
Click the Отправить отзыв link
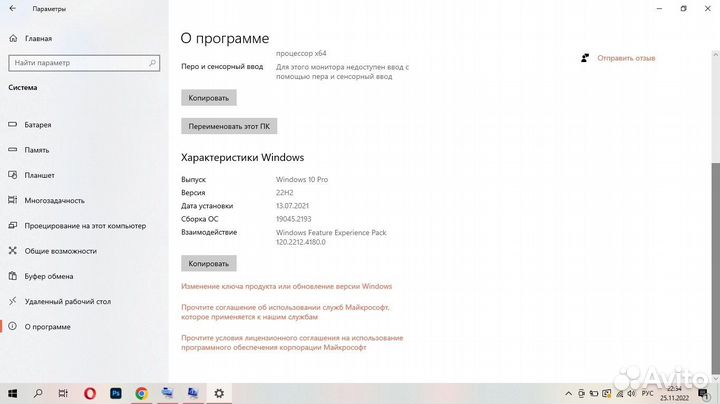click(626, 58)
